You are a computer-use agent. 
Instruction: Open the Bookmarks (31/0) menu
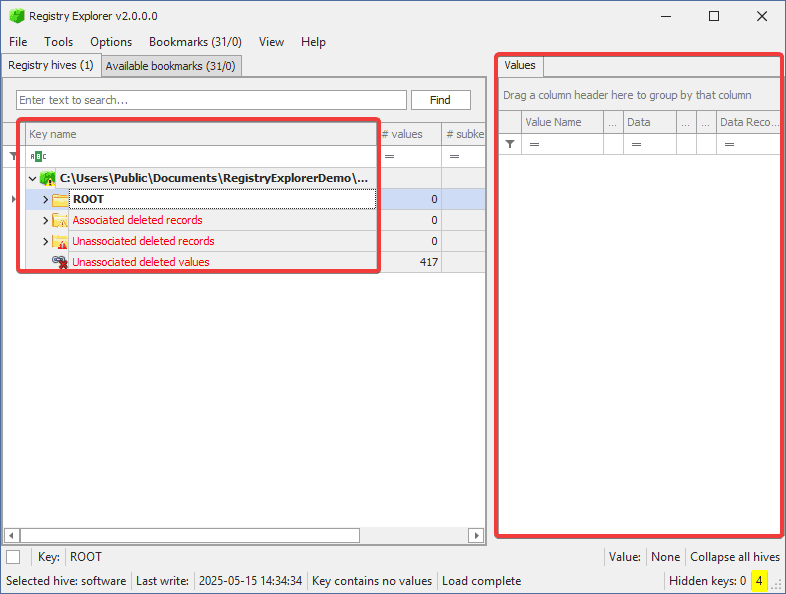(x=195, y=42)
